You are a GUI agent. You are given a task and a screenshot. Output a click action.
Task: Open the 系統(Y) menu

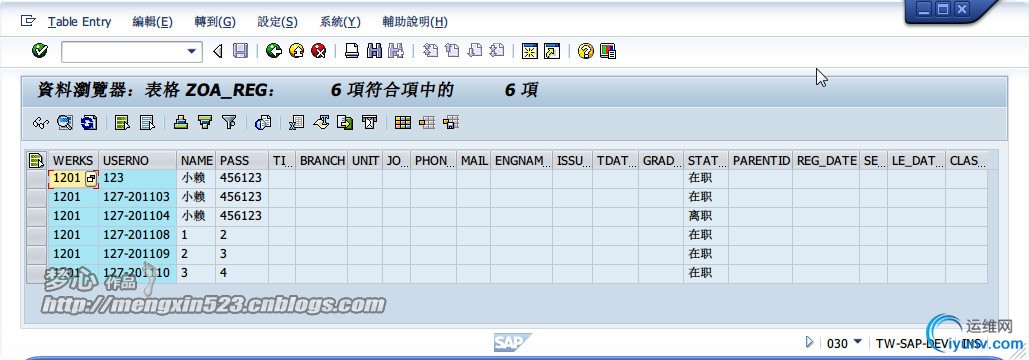pyautogui.click(x=340, y=22)
